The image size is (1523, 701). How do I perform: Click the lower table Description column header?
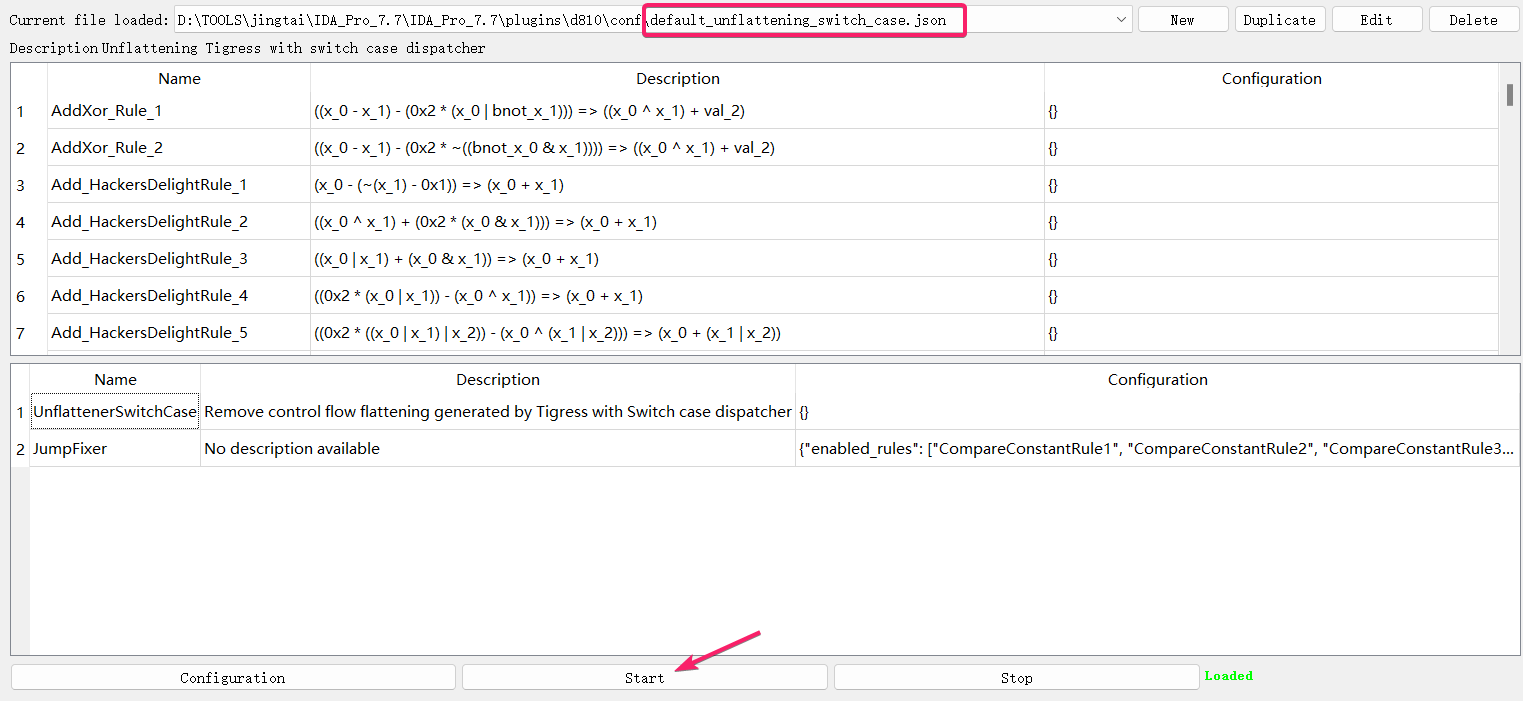coord(498,380)
